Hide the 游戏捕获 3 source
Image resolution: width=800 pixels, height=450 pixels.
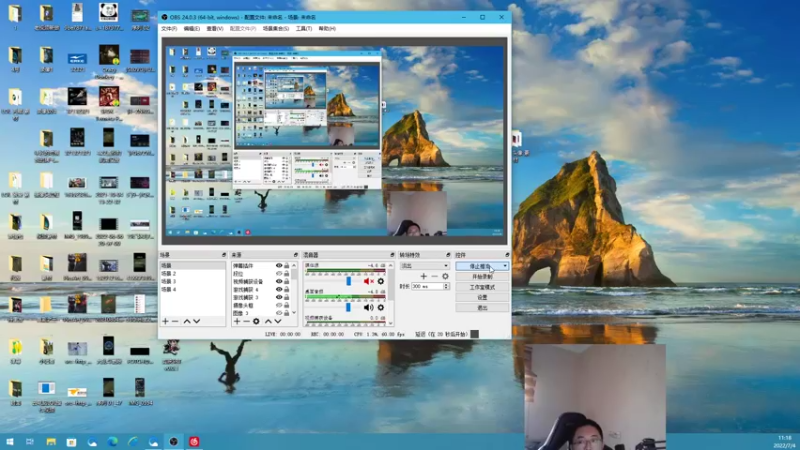coord(279,297)
